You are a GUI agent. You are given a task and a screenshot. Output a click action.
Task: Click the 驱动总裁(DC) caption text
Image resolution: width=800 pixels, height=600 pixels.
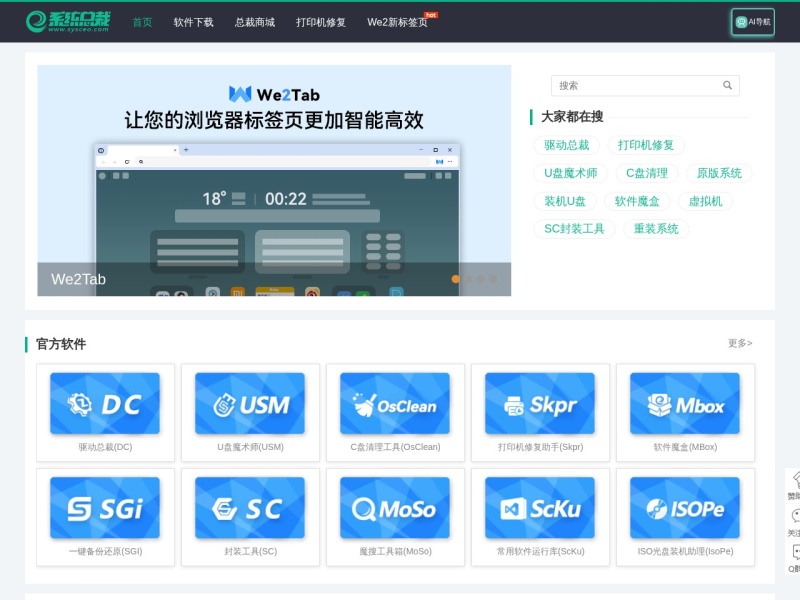(105, 447)
